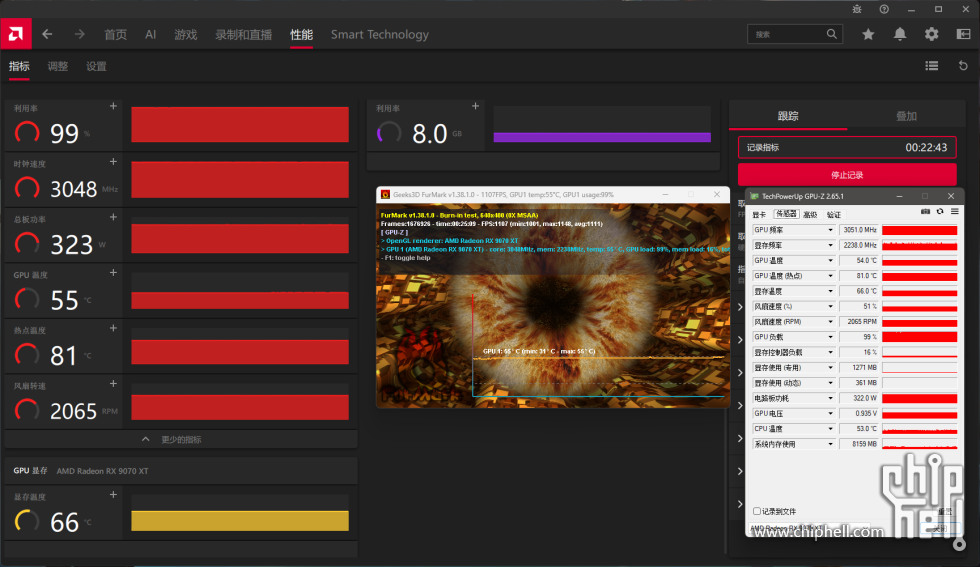Take GPU-Z screenshot with camera icon
This screenshot has width=980, height=567.
click(925, 212)
